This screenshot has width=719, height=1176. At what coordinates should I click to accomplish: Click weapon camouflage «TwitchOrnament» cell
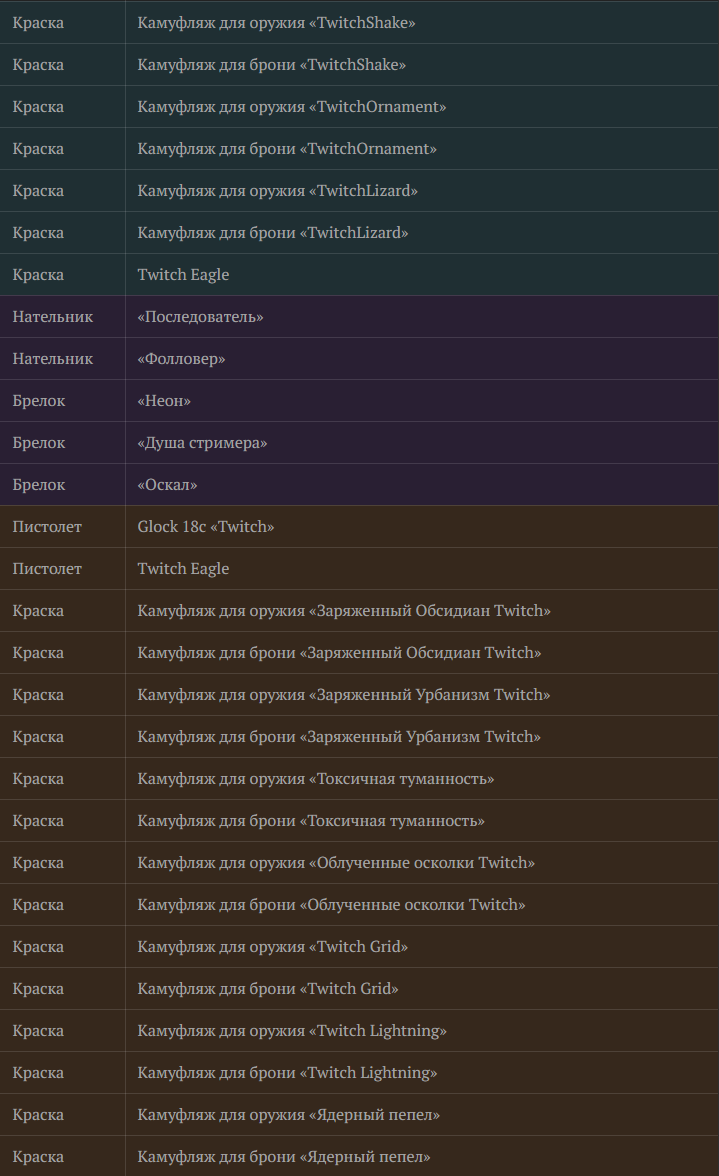pyautogui.click(x=422, y=106)
